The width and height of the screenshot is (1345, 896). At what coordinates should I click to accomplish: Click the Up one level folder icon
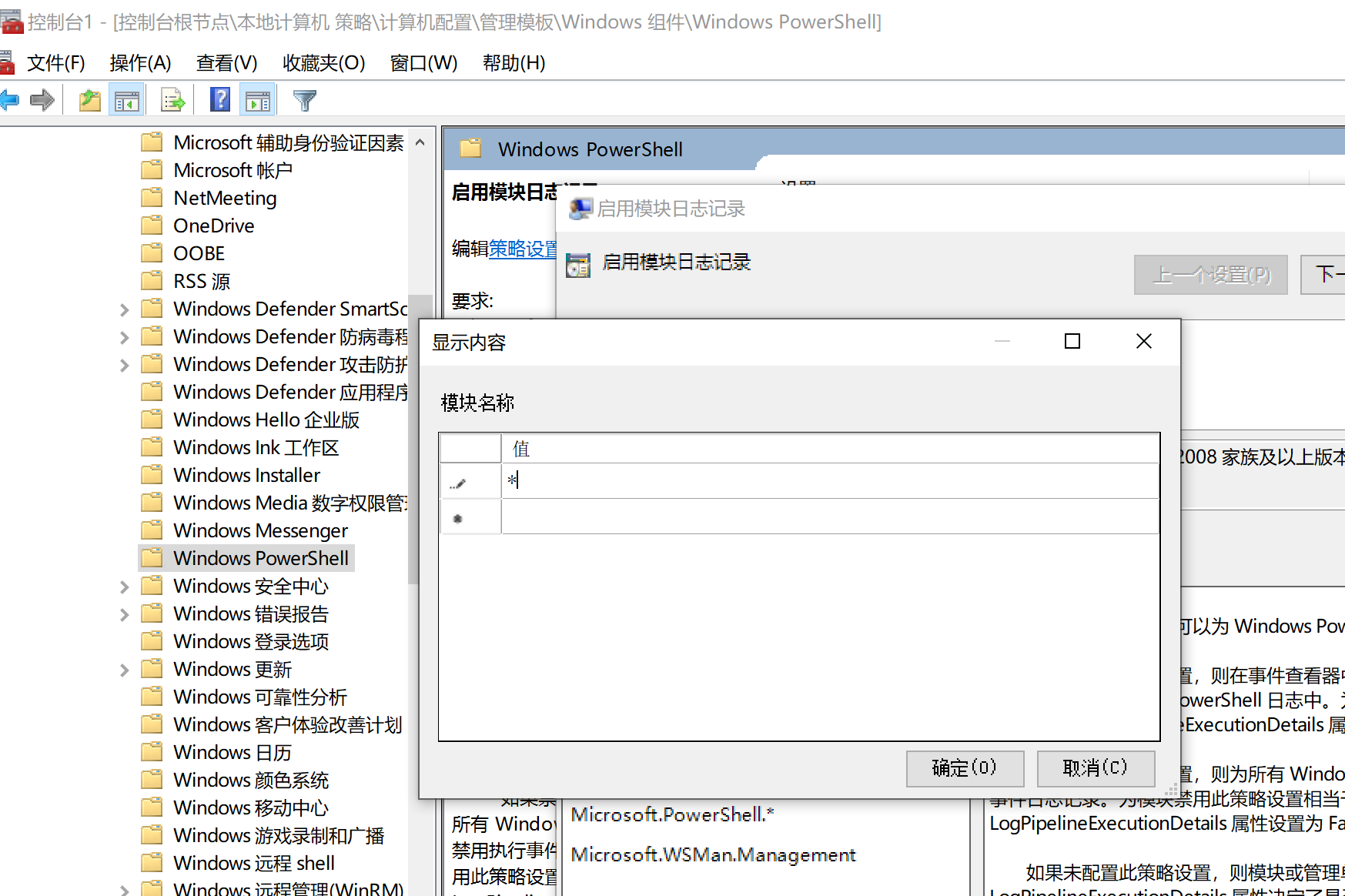[90, 100]
